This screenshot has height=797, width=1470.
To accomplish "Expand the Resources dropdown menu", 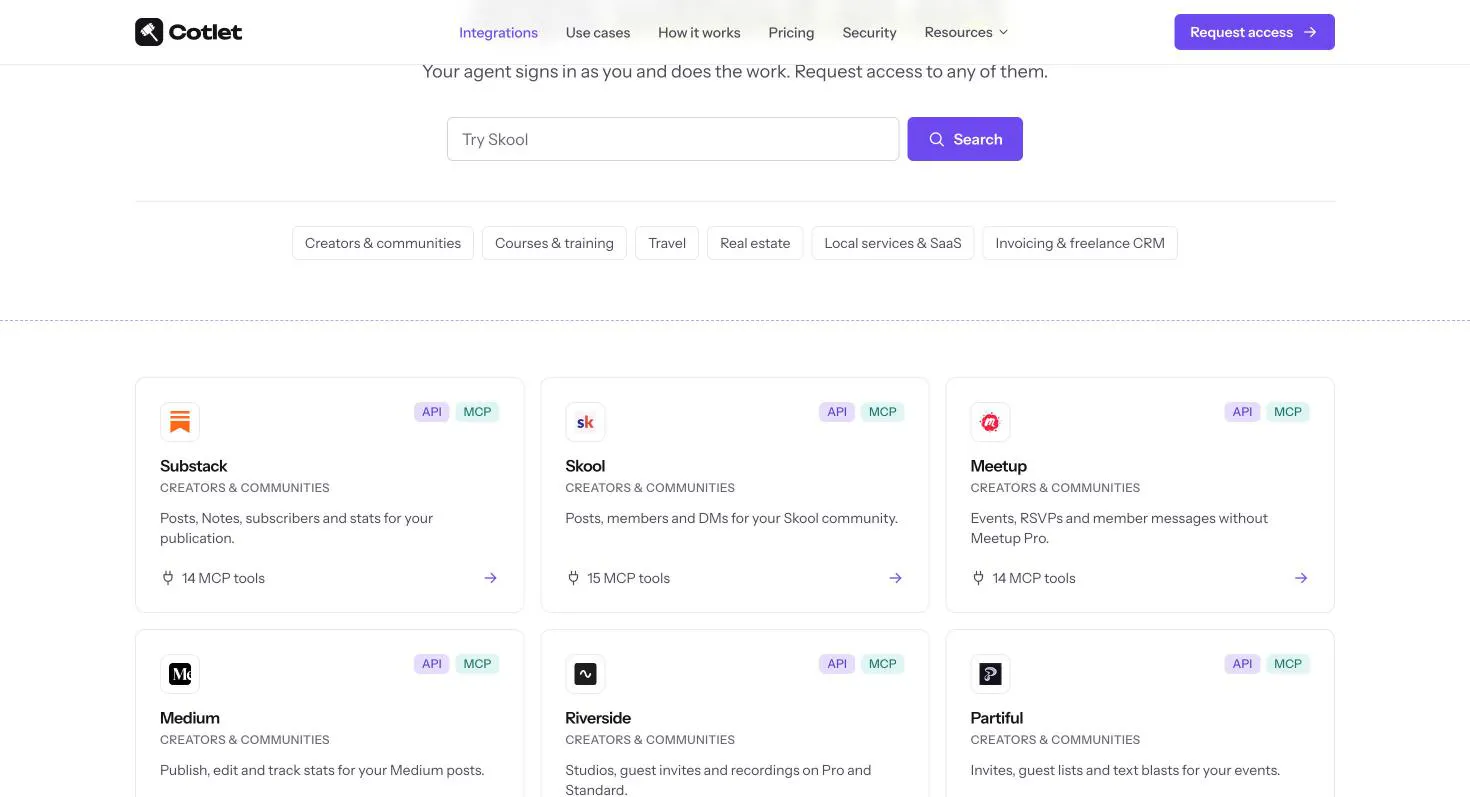I will pos(966,32).
